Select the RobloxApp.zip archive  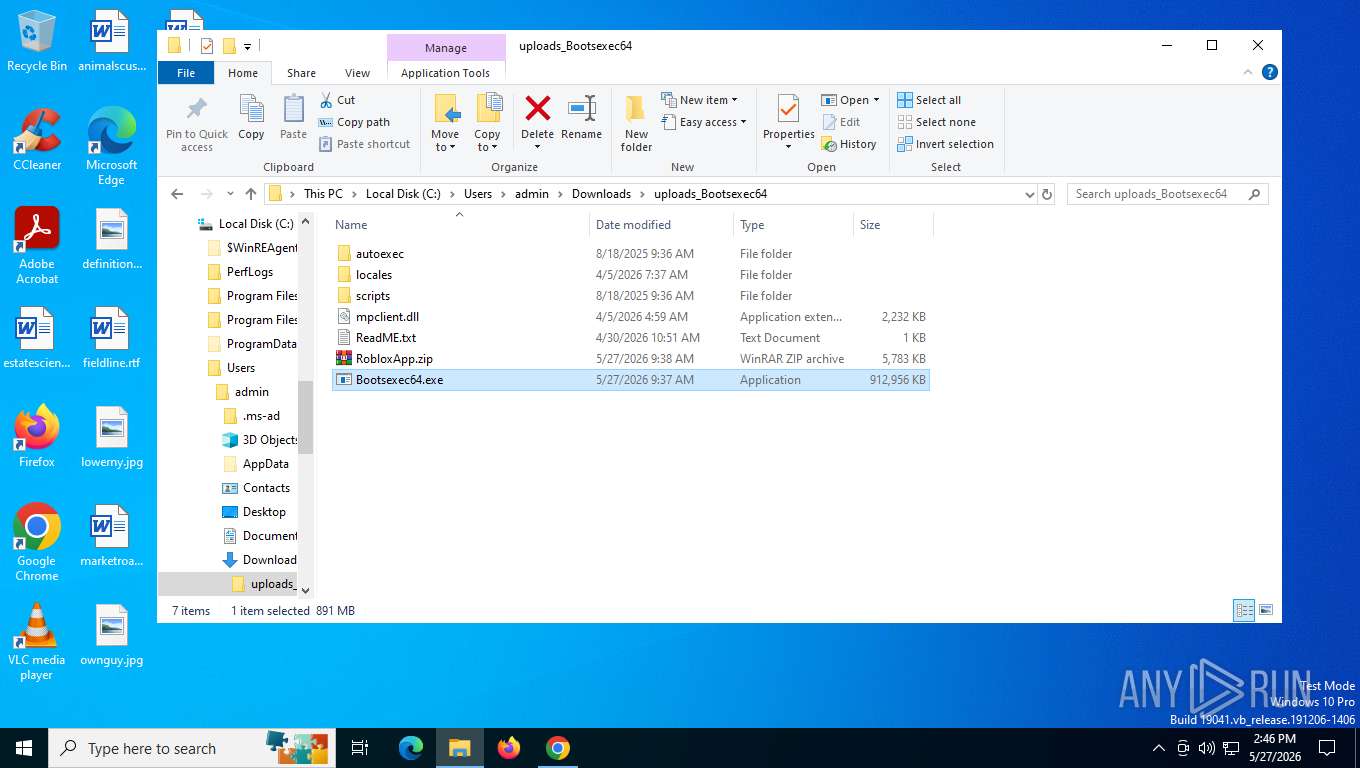[630, 359]
